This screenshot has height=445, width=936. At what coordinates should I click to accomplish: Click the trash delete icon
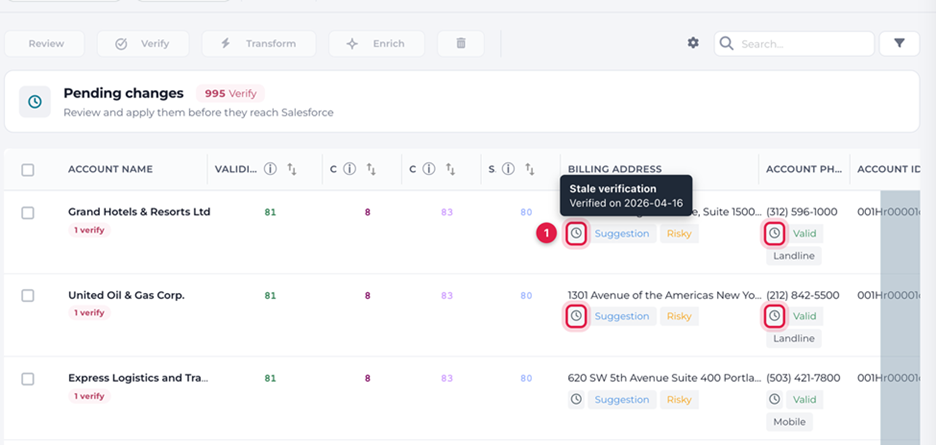[x=461, y=44]
